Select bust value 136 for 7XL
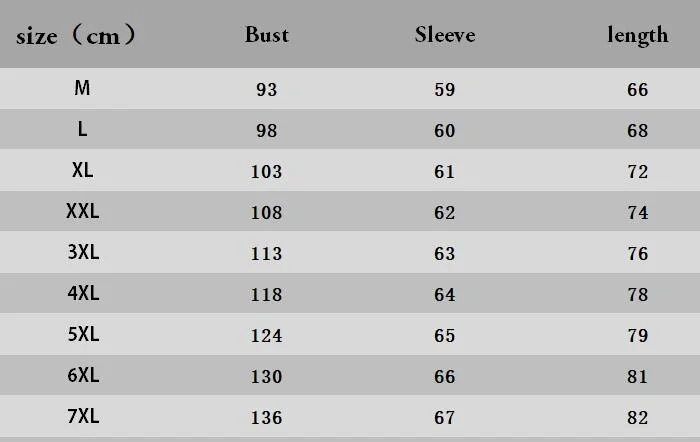The height and width of the screenshot is (442, 700). tap(267, 418)
